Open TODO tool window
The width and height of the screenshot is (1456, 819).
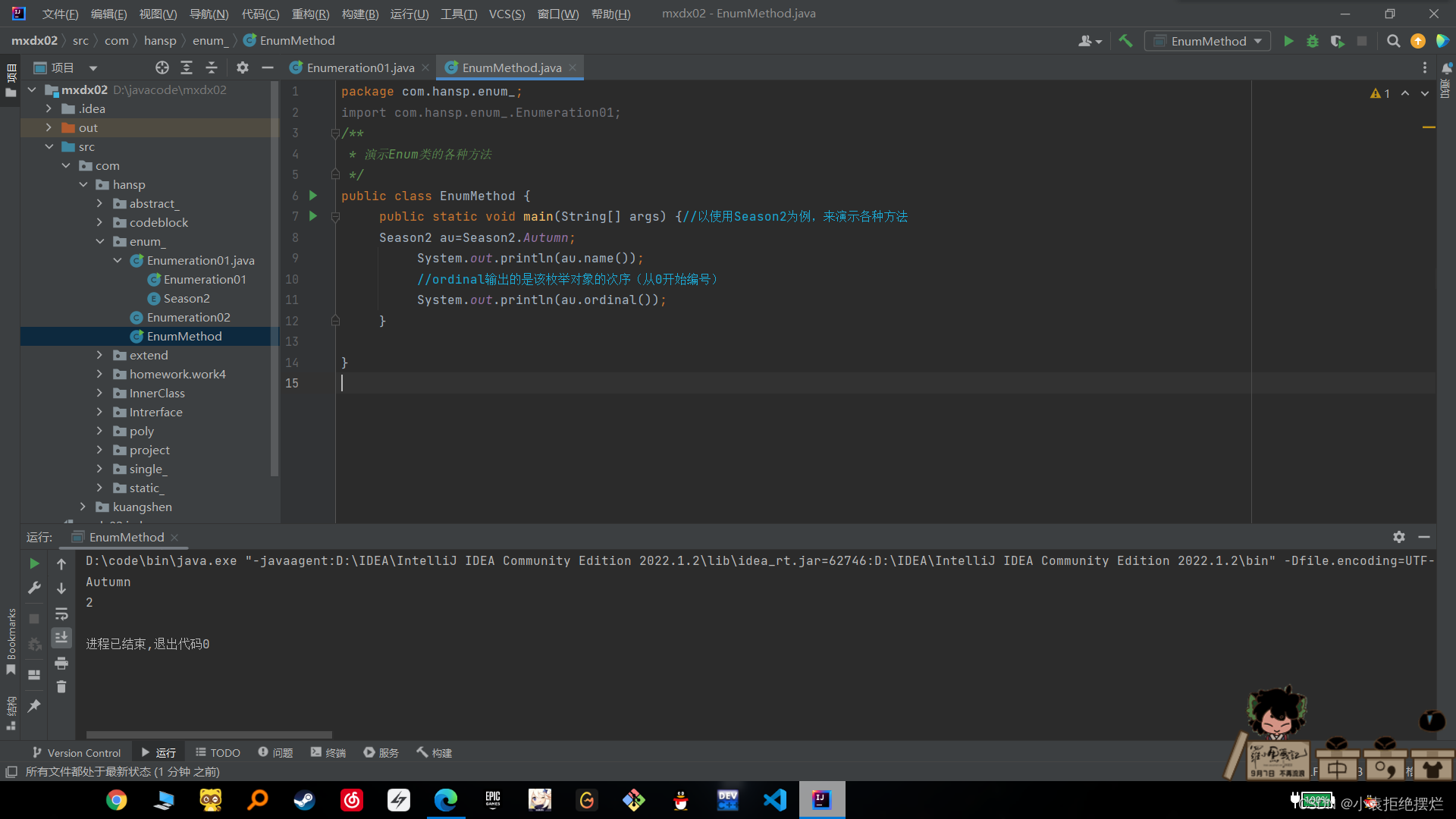(x=218, y=752)
